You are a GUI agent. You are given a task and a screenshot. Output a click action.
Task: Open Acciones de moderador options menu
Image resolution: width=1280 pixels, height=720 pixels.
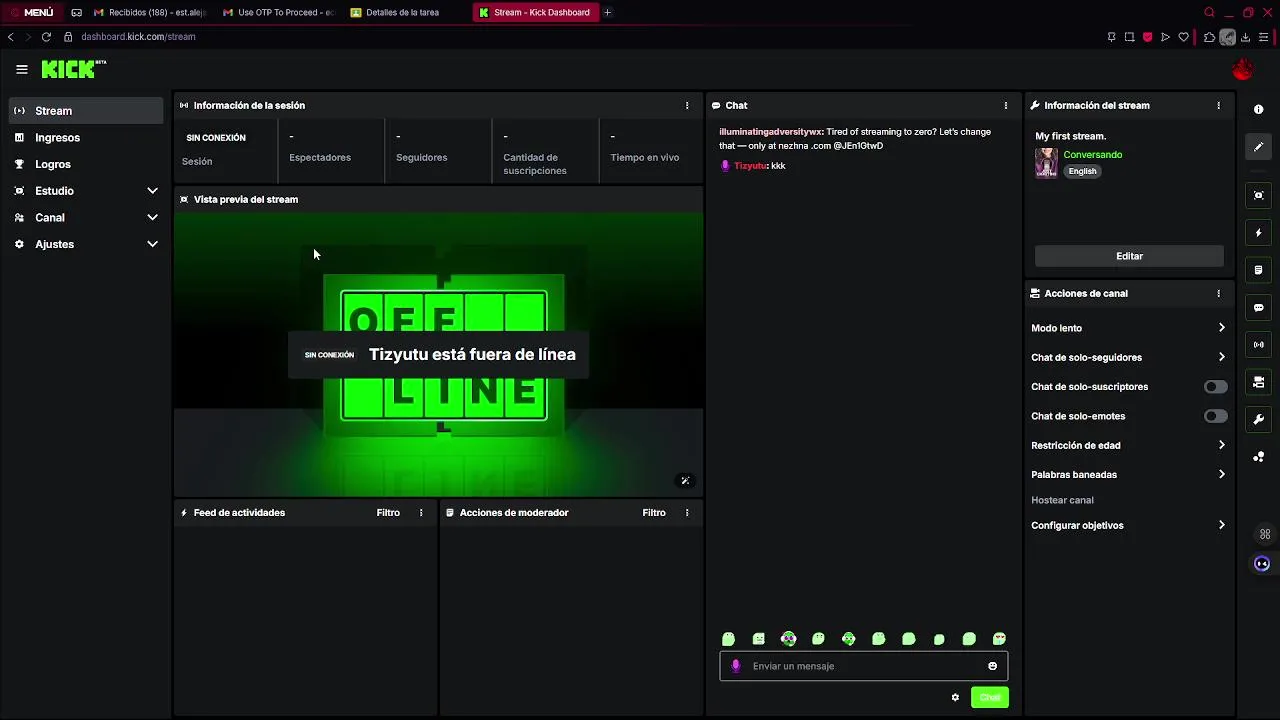coord(687,513)
